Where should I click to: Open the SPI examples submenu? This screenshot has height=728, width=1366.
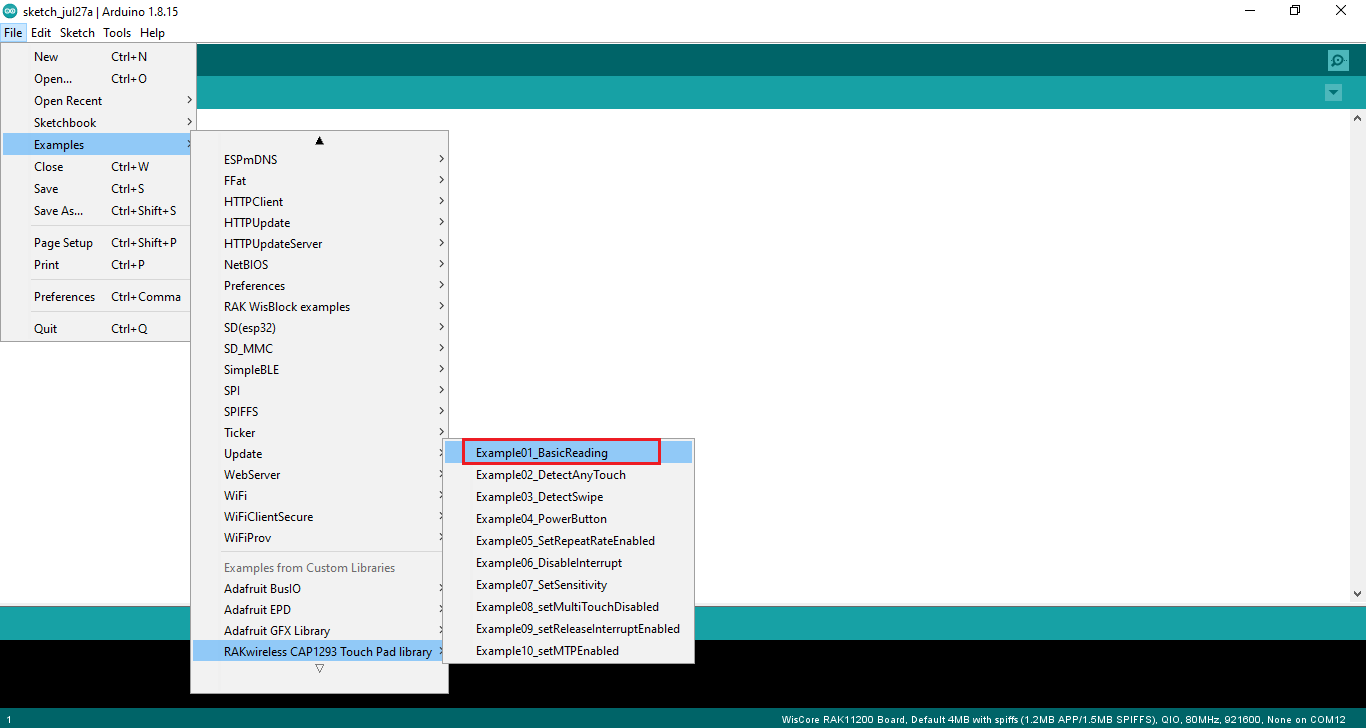click(x=319, y=391)
